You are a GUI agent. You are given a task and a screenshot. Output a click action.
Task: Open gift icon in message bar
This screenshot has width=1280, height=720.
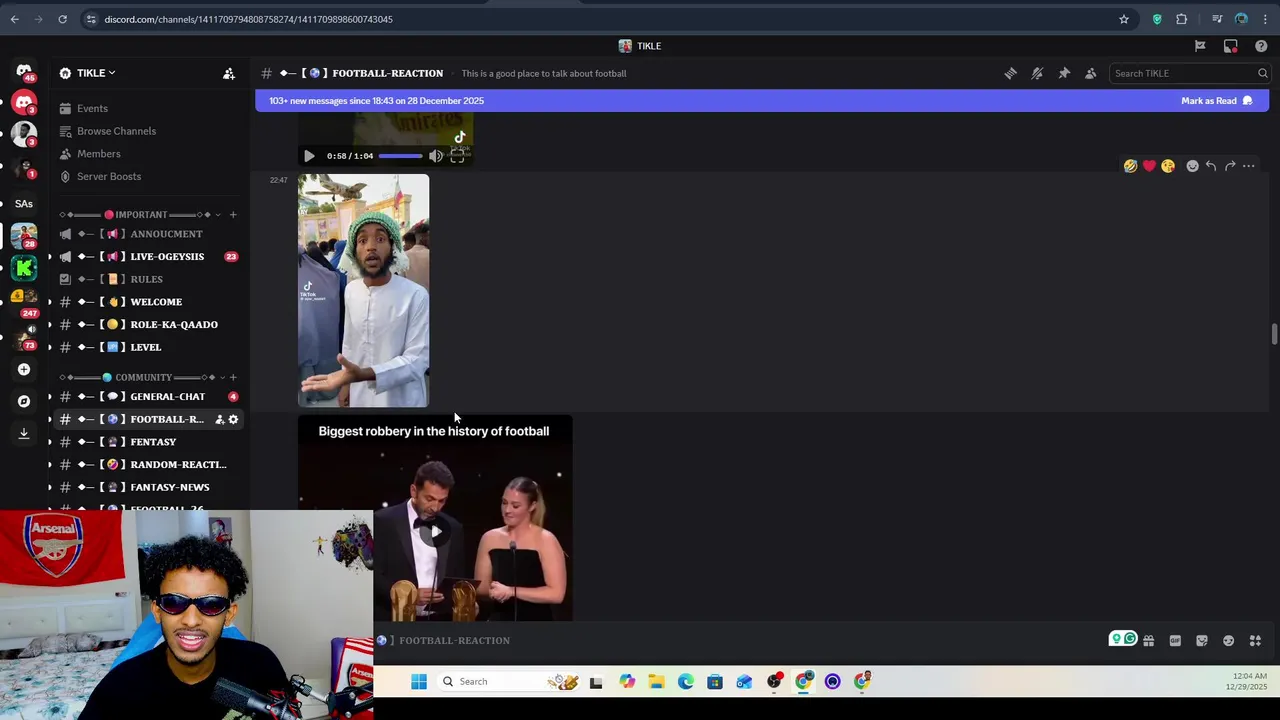pyautogui.click(x=1148, y=641)
